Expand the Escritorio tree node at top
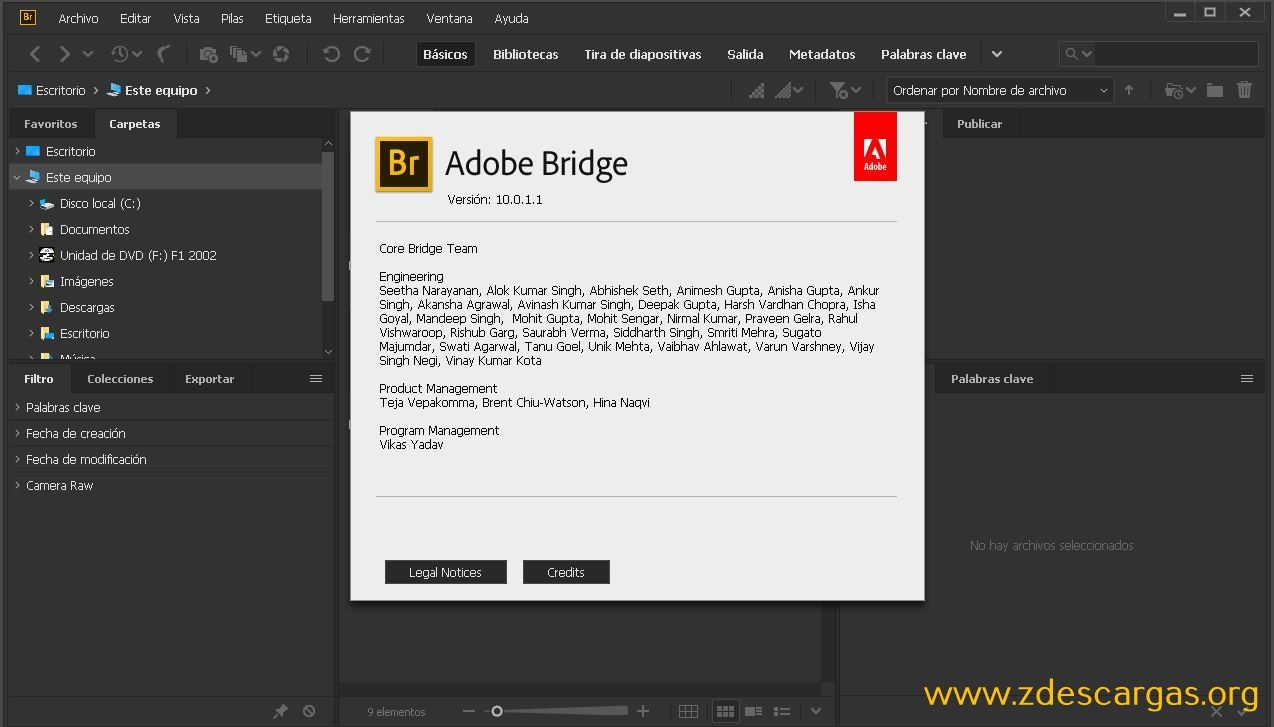 (17, 151)
